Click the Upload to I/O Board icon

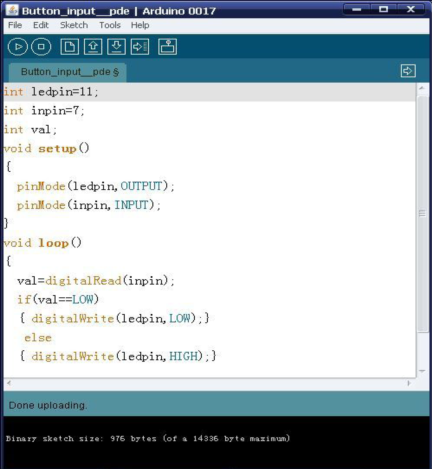[140, 47]
